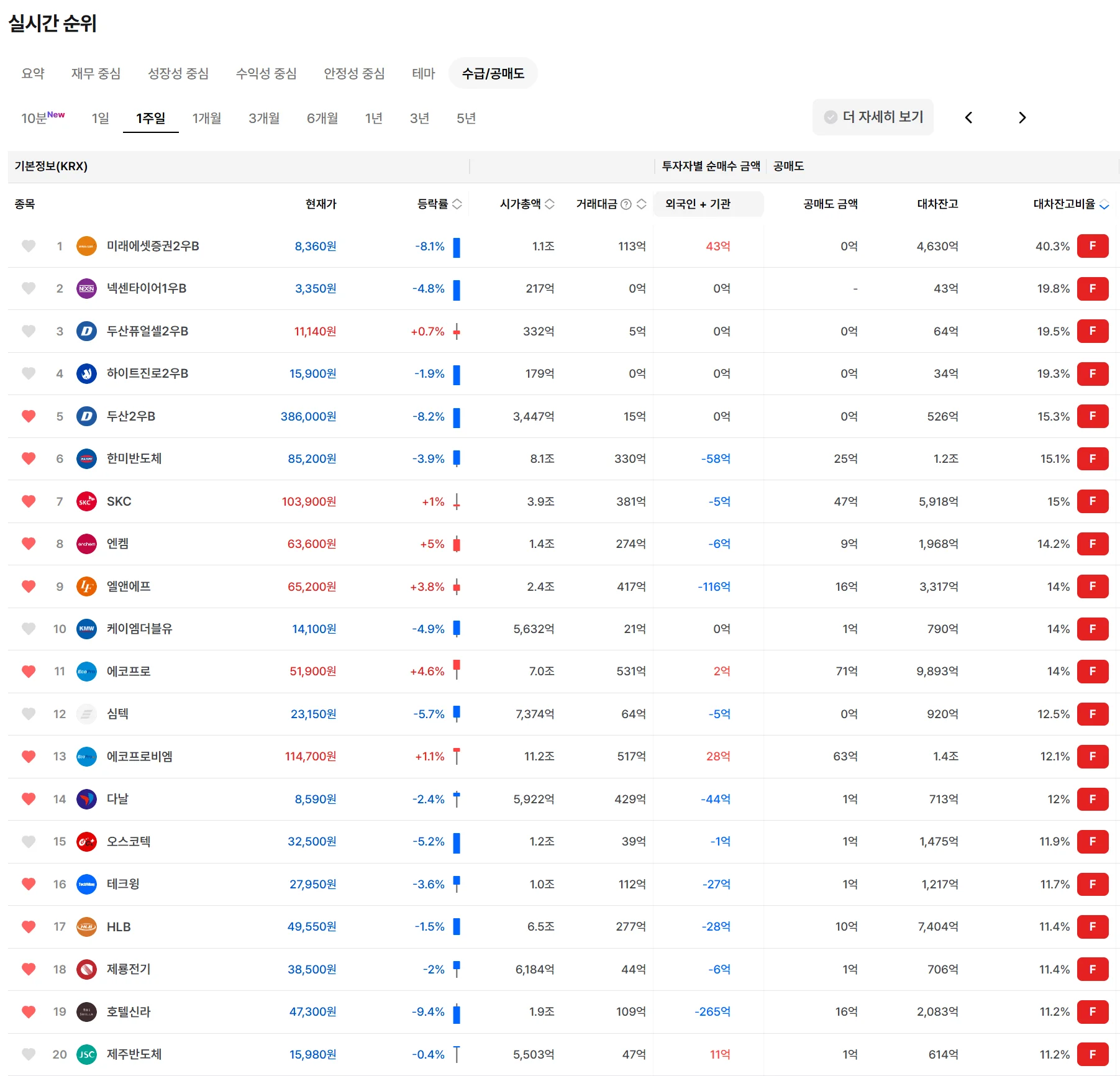The height and width of the screenshot is (1076, 1120).
Task: Click the 오스코텍 stock logo
Action: 86,841
